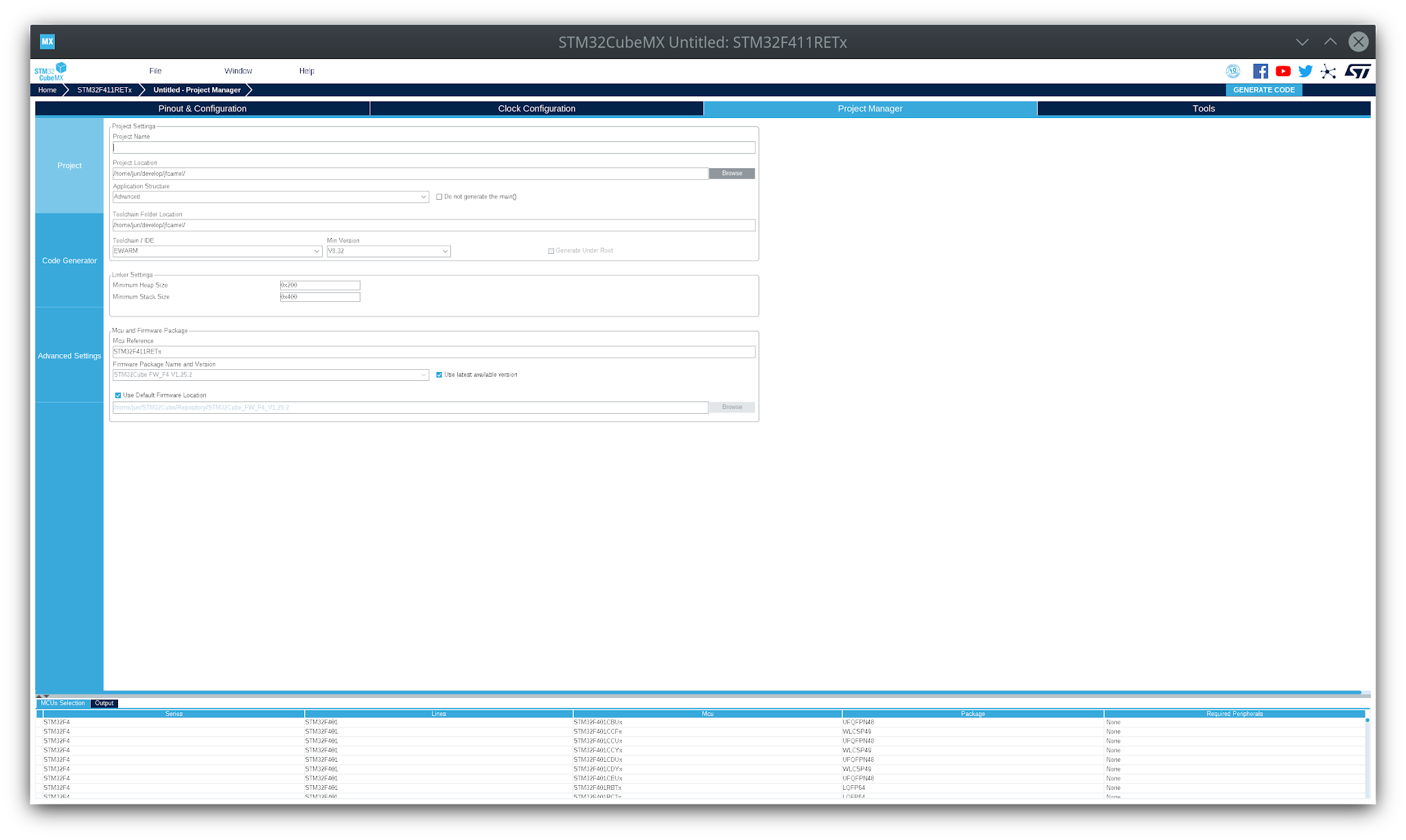The width and height of the screenshot is (1406, 840).
Task: Uncheck 'Use latest available version'
Action: (x=439, y=375)
